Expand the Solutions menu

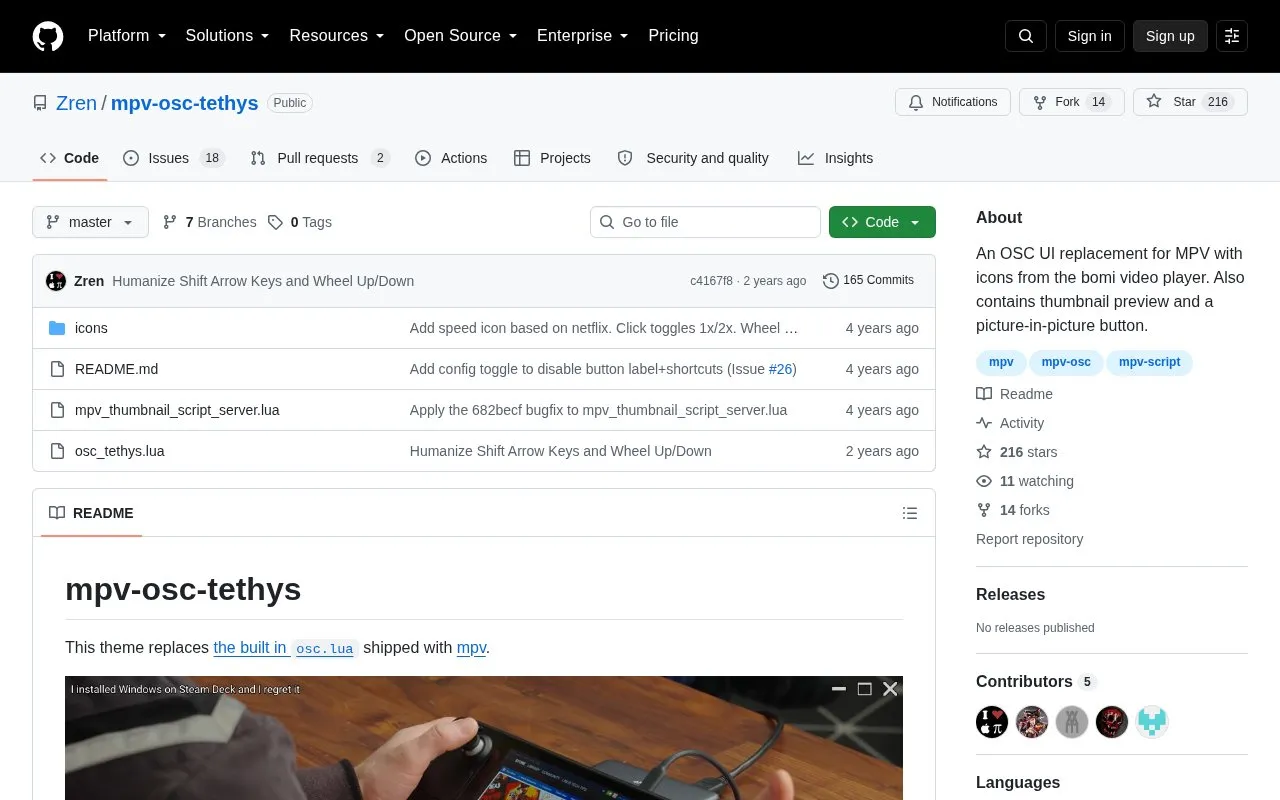pos(227,36)
